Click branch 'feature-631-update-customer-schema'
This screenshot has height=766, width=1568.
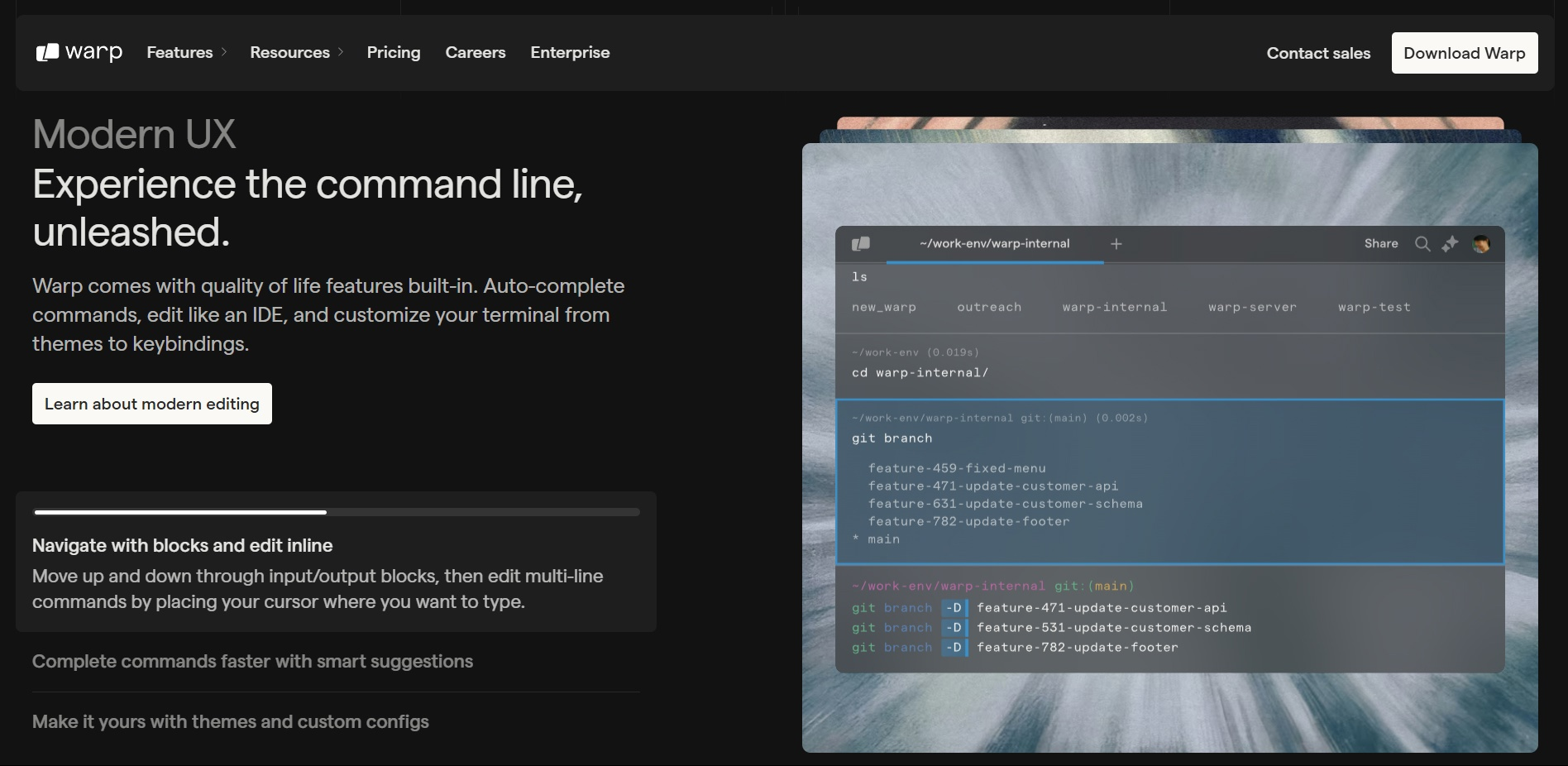point(1006,504)
